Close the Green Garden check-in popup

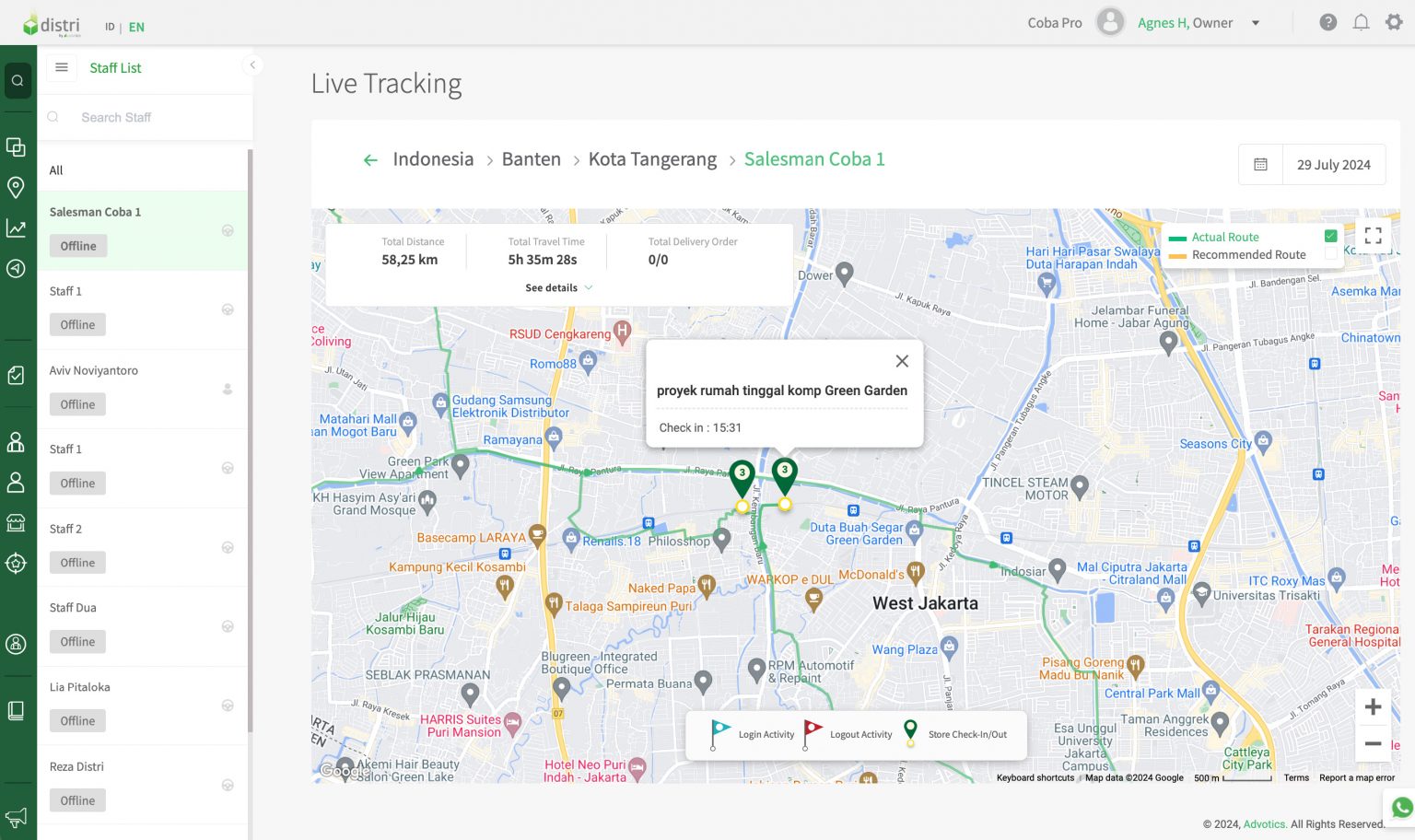click(902, 361)
